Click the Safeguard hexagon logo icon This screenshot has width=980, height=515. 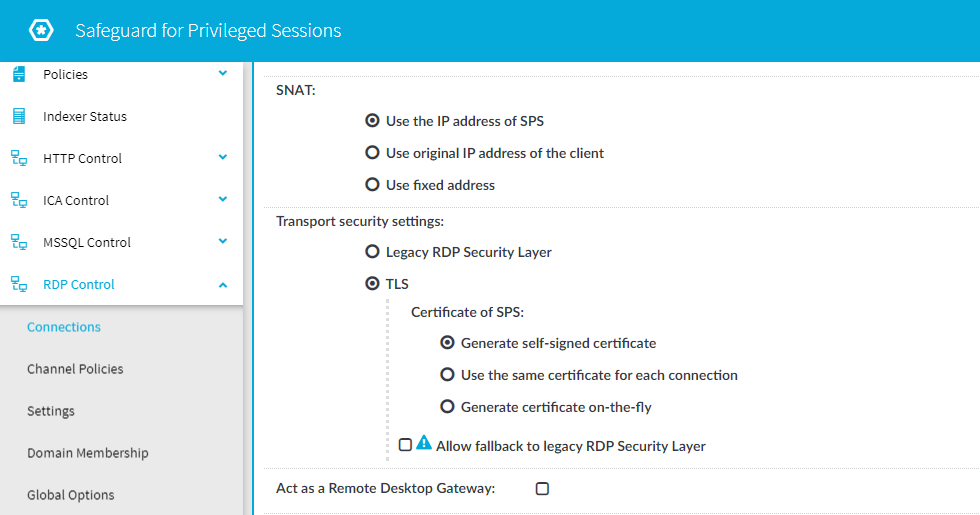[41, 30]
